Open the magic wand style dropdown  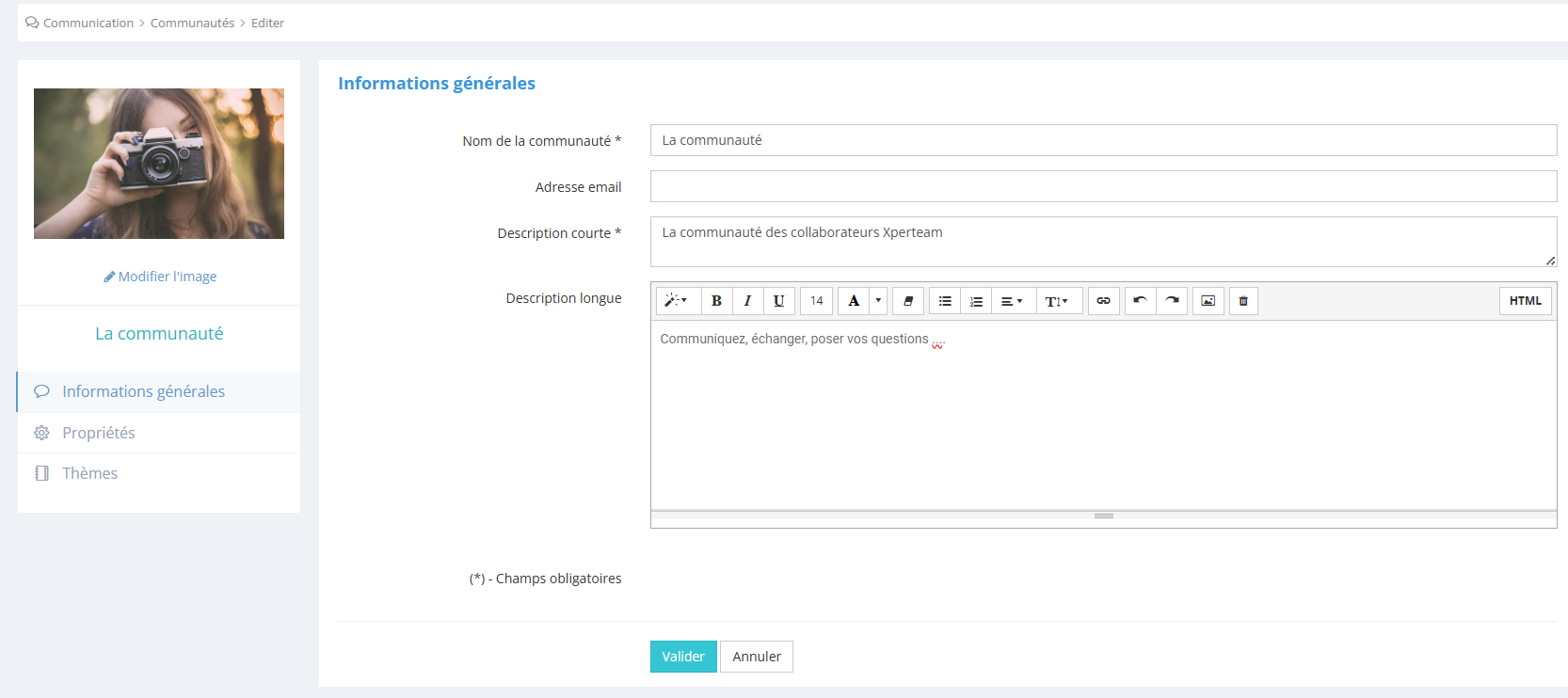(x=677, y=301)
